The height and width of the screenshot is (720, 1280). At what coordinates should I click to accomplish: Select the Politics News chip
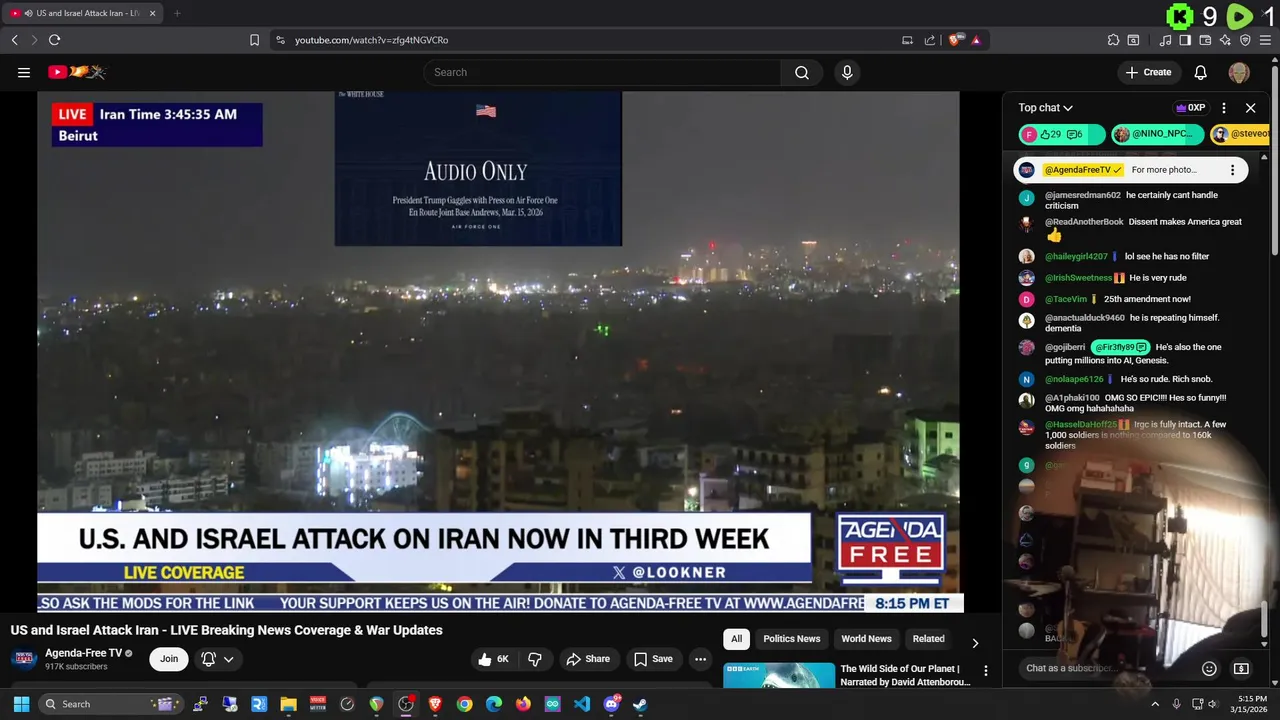[792, 639]
